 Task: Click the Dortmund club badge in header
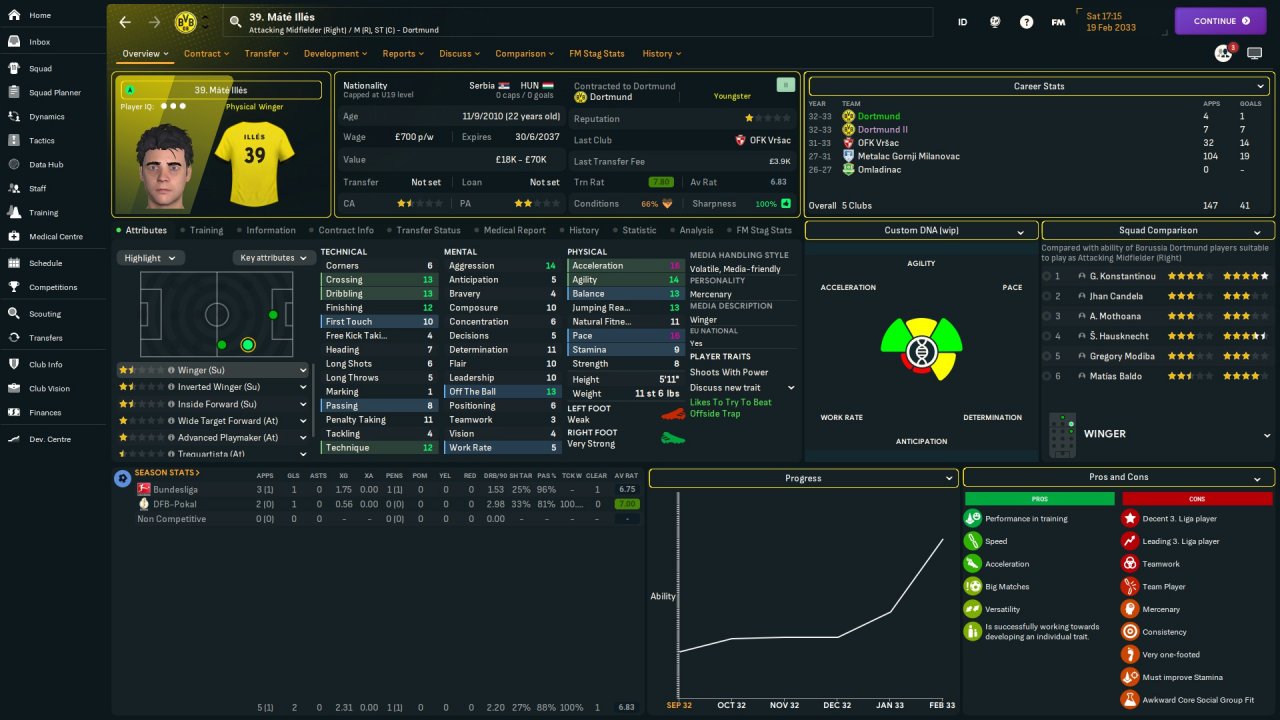[x=184, y=21]
